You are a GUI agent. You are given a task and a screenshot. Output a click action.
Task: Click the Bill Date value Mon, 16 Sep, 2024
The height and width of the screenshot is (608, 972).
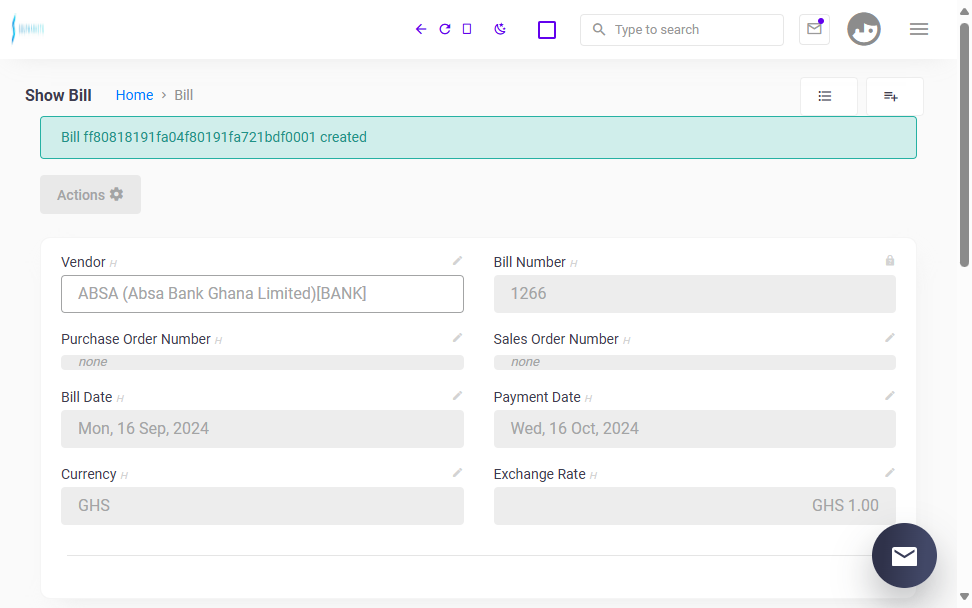pyautogui.click(x=262, y=429)
